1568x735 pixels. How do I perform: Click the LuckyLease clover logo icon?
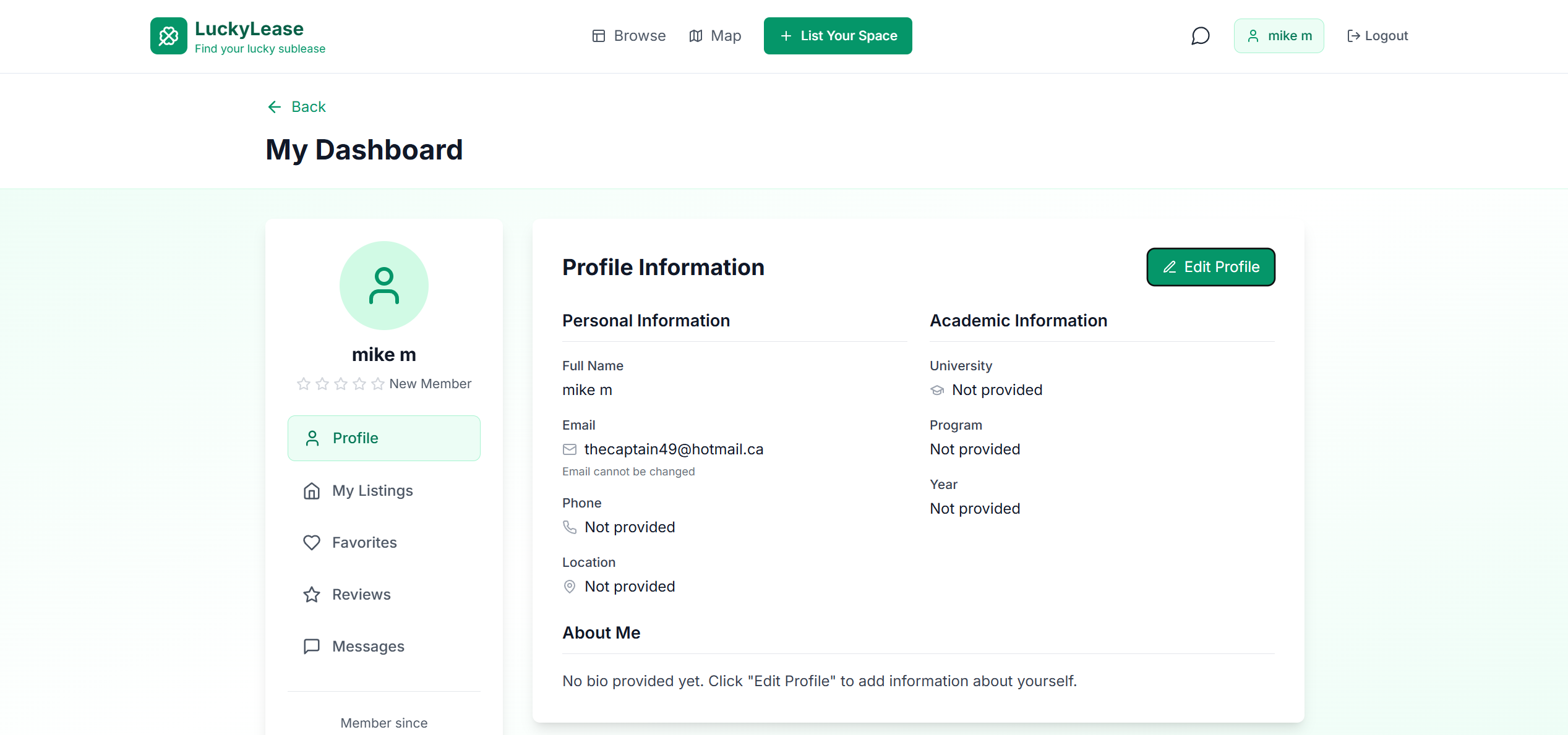(168, 36)
